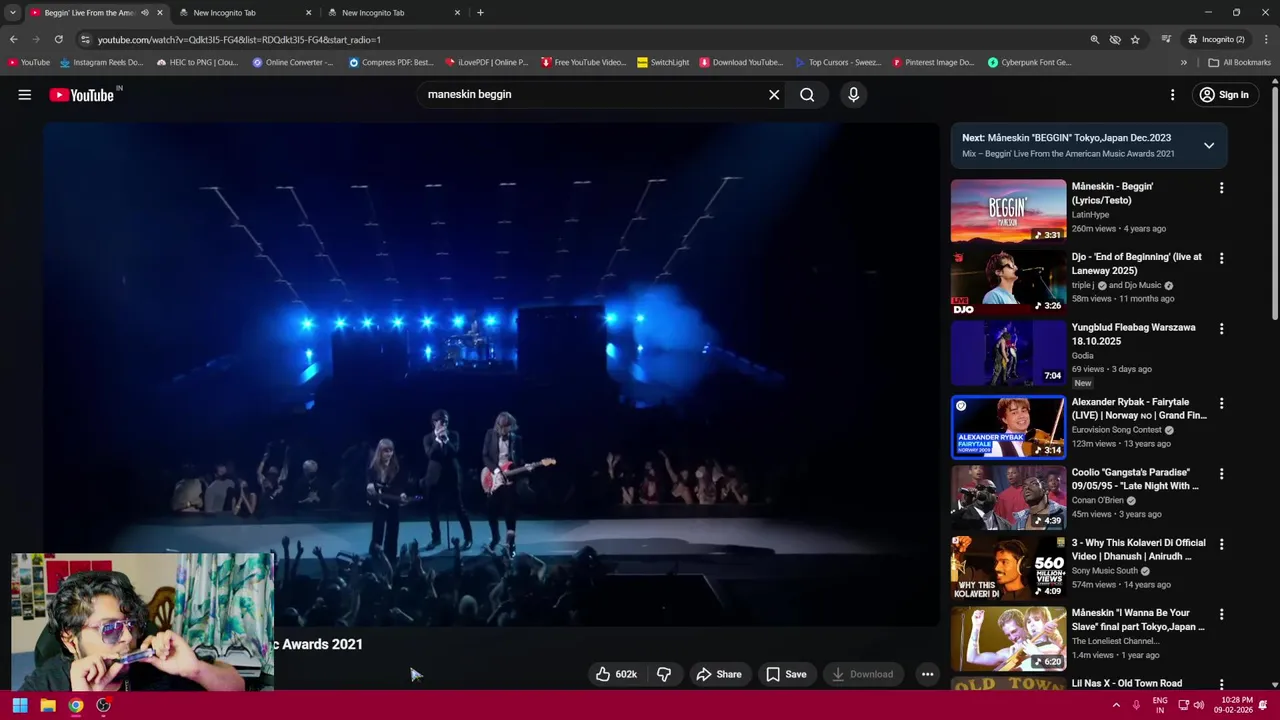1280x720 pixels.
Task: Open Chrome three-dot menu
Action: [x=1267, y=39]
